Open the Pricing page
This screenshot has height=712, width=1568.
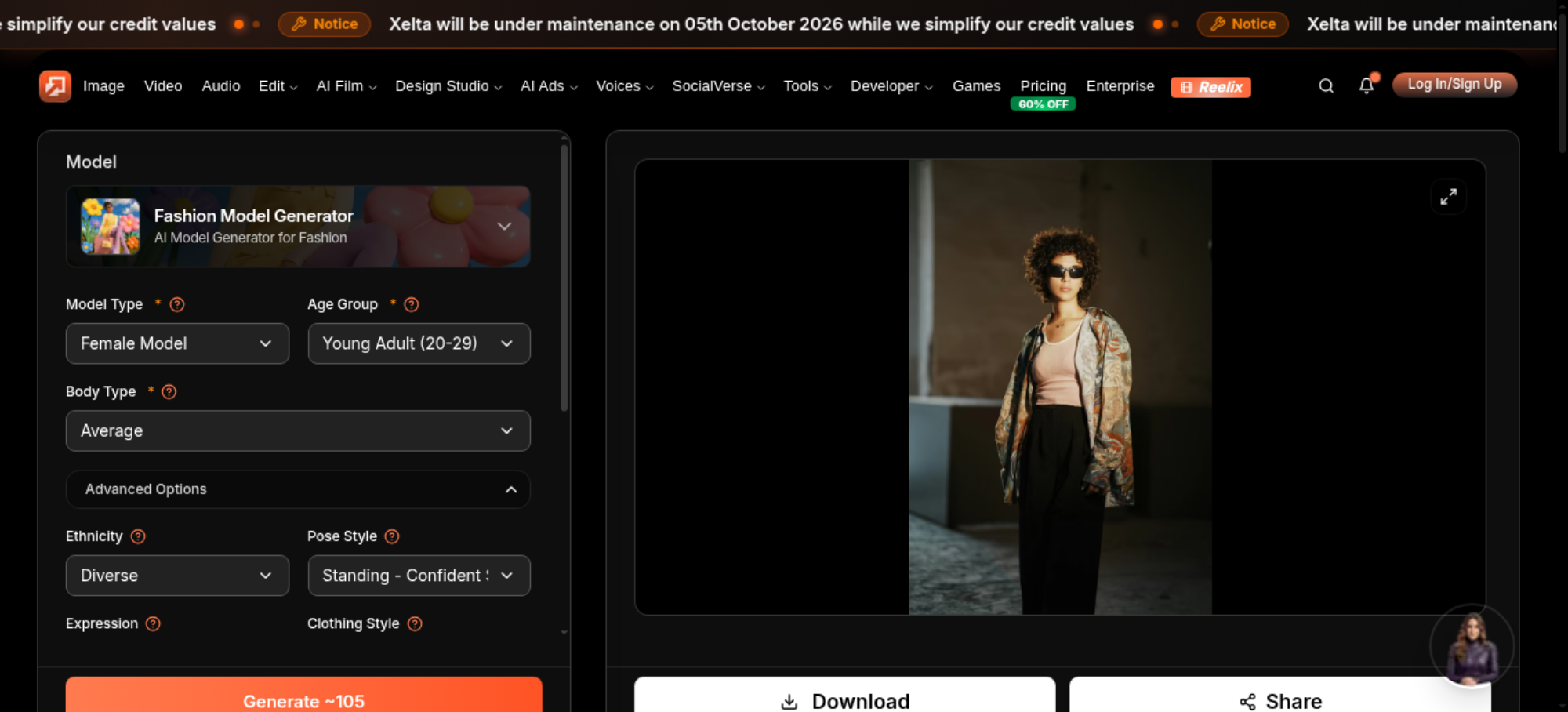coord(1043,86)
